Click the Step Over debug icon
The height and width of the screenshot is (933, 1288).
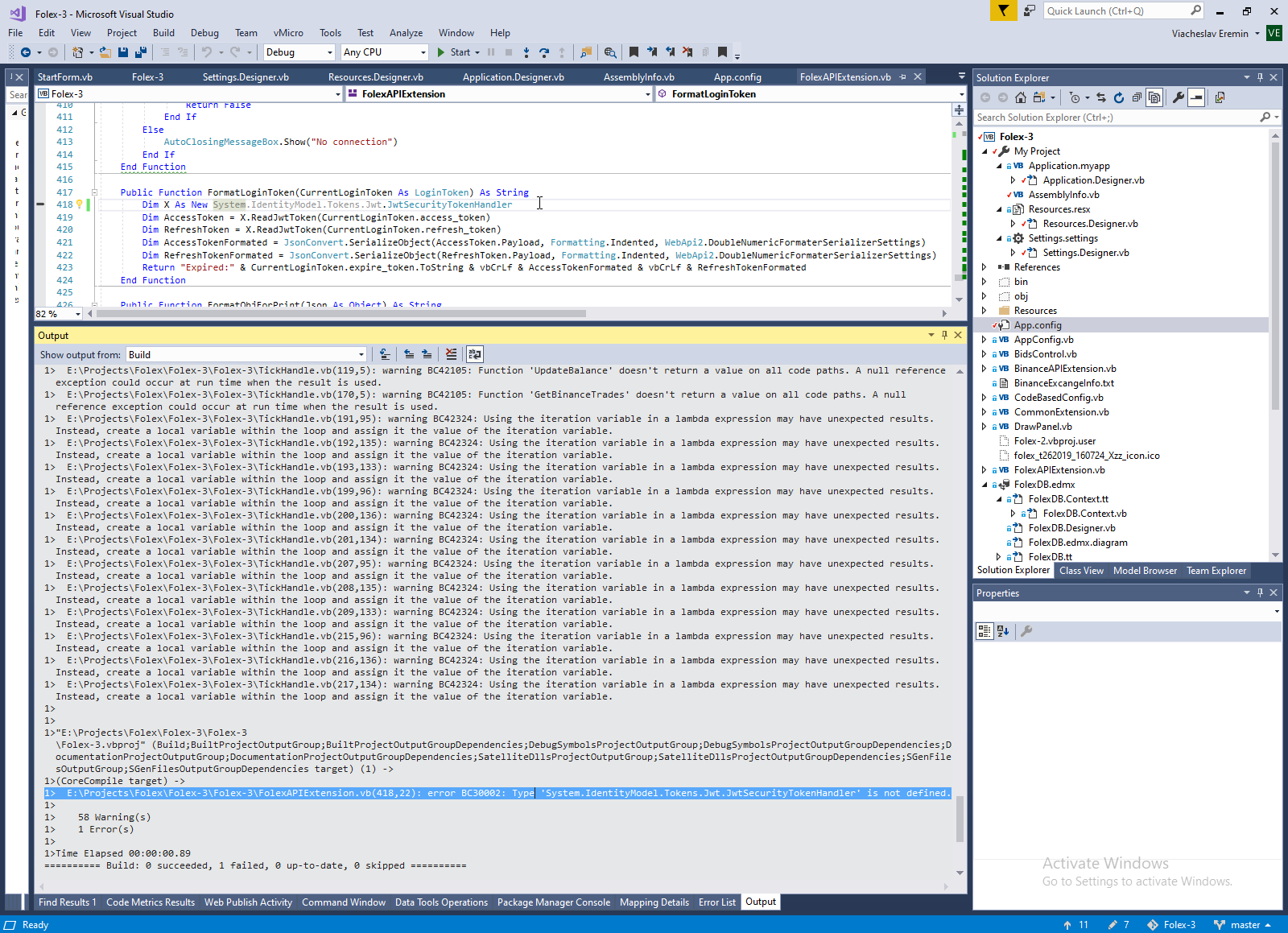[x=544, y=52]
